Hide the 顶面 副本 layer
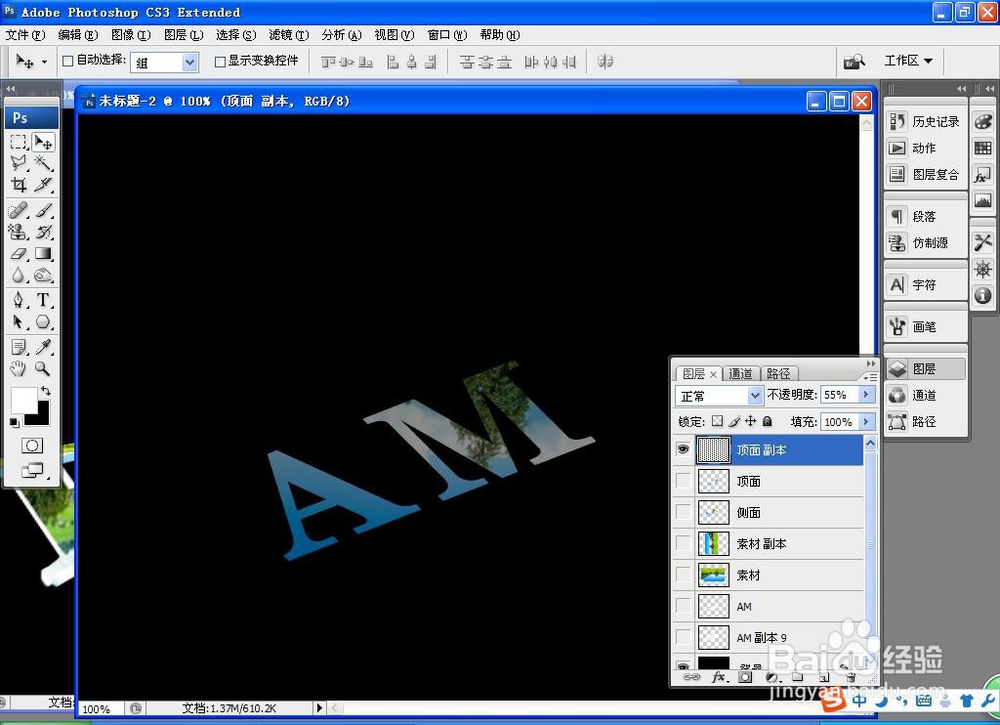 point(684,449)
